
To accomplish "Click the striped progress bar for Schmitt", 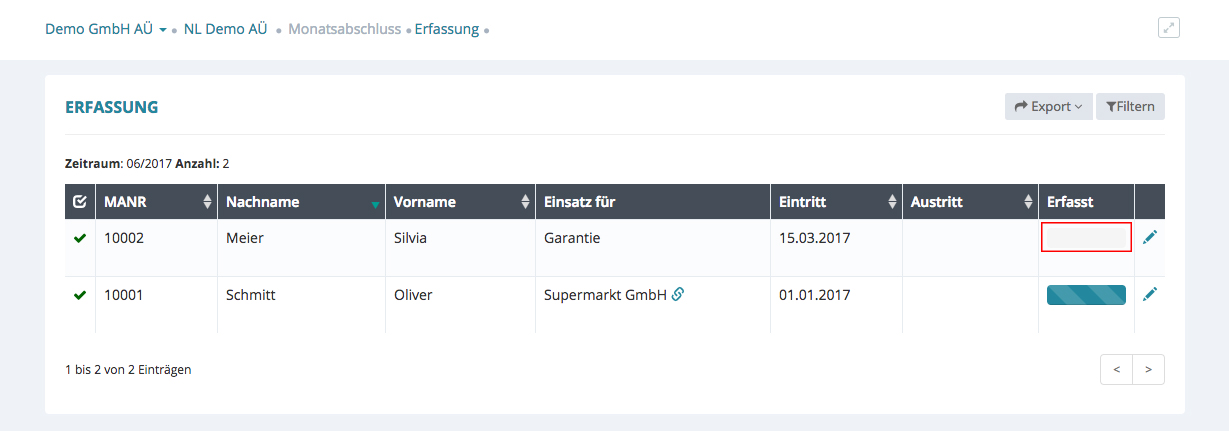I will (x=1086, y=294).
